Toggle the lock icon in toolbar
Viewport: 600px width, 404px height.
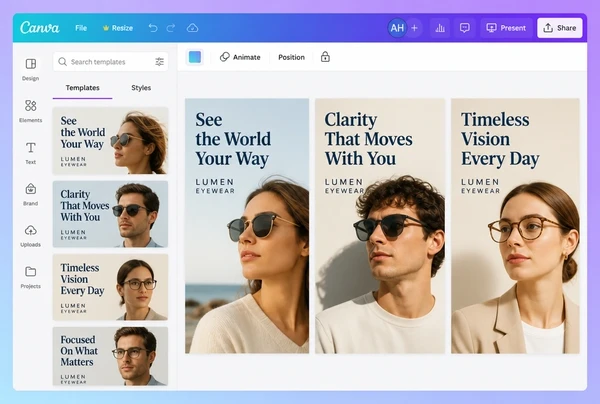pyautogui.click(x=325, y=57)
